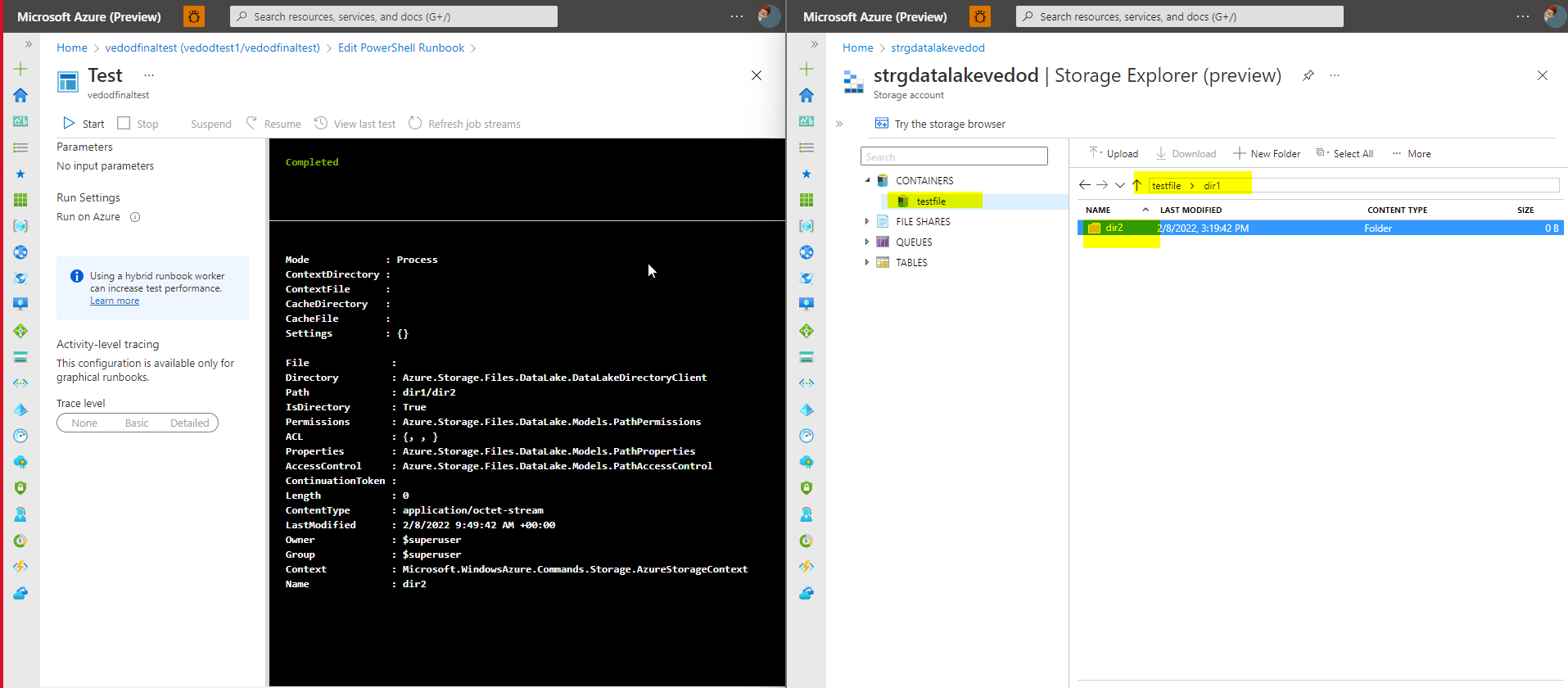Expand the QUEUES tree node

click(x=867, y=242)
